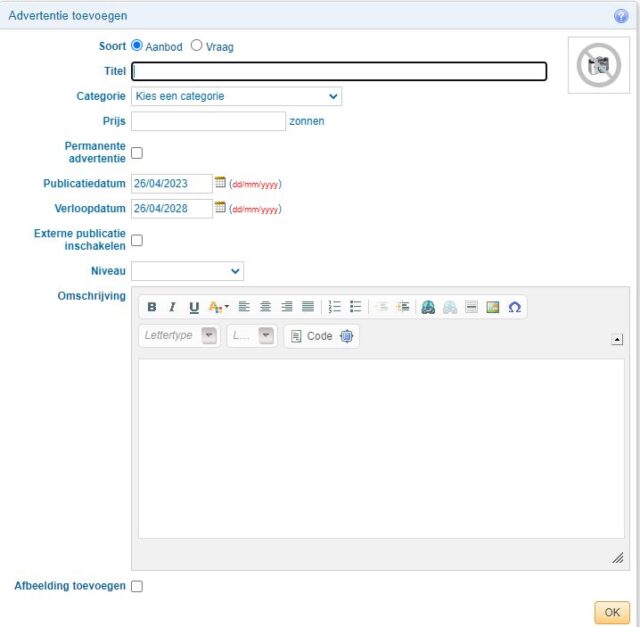Open the Categorie dropdown
Image resolution: width=640 pixels, height=627 pixels.
pyautogui.click(x=236, y=96)
